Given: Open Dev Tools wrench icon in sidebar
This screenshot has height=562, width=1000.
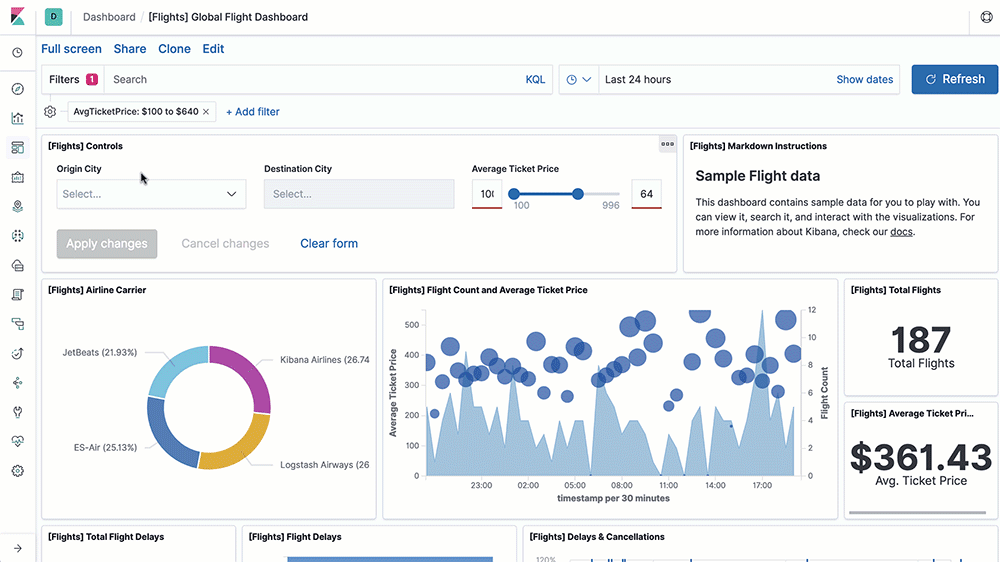Looking at the screenshot, I should tap(17, 412).
